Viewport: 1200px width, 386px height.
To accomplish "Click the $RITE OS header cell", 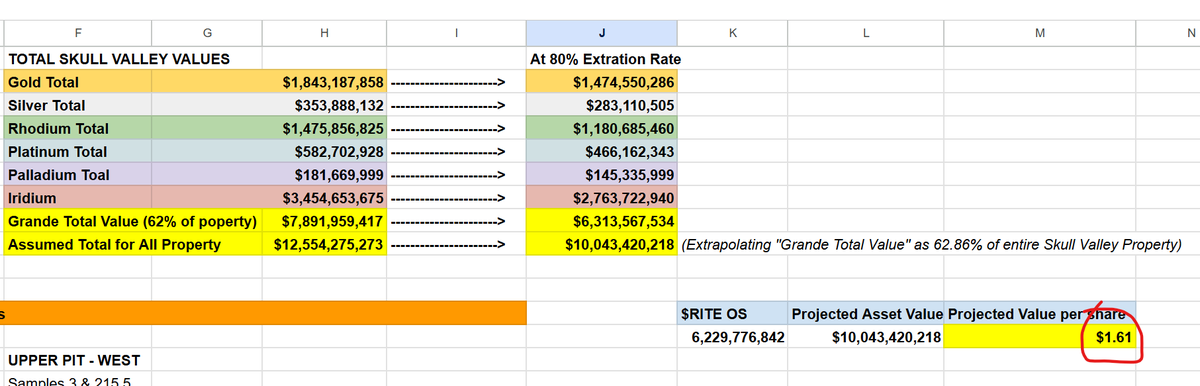I will tap(734, 314).
